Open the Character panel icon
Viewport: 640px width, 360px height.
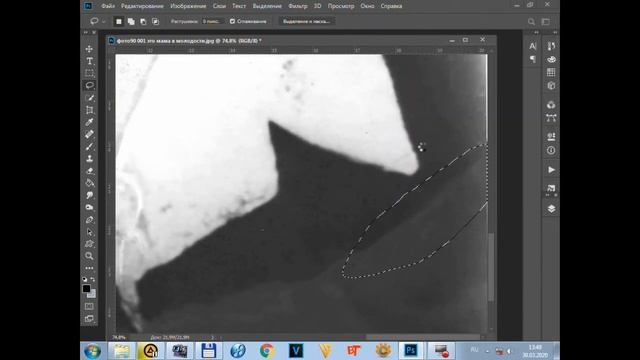(533, 46)
